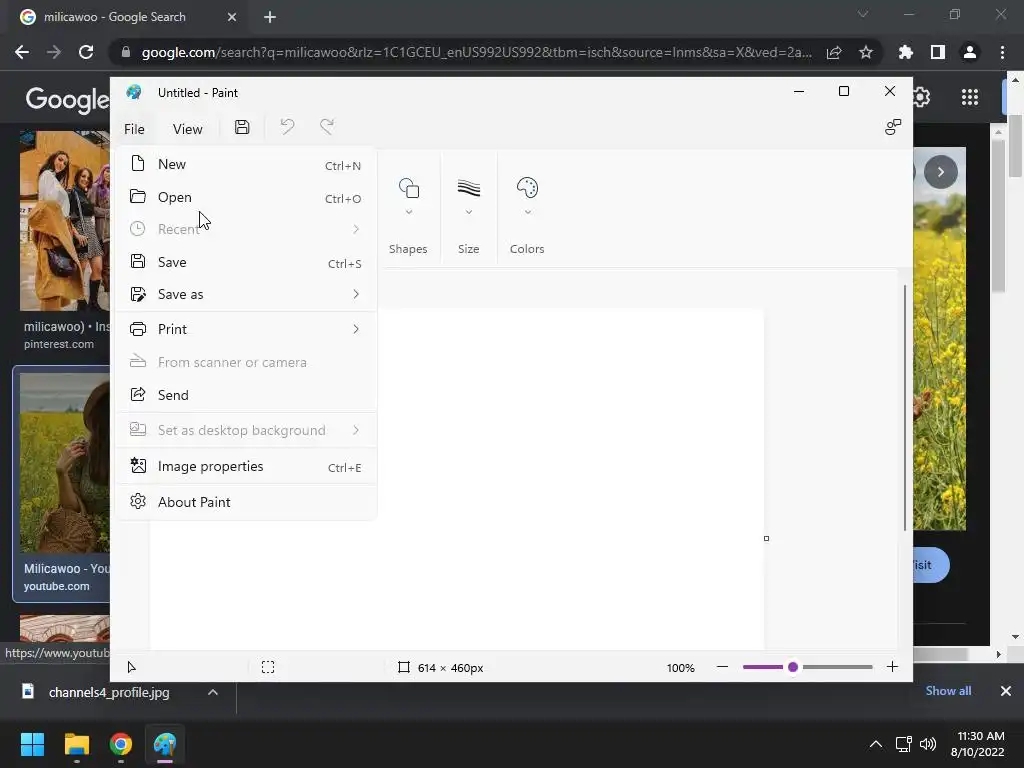Choose Open from the File menu
1024x768 pixels.
point(246,197)
